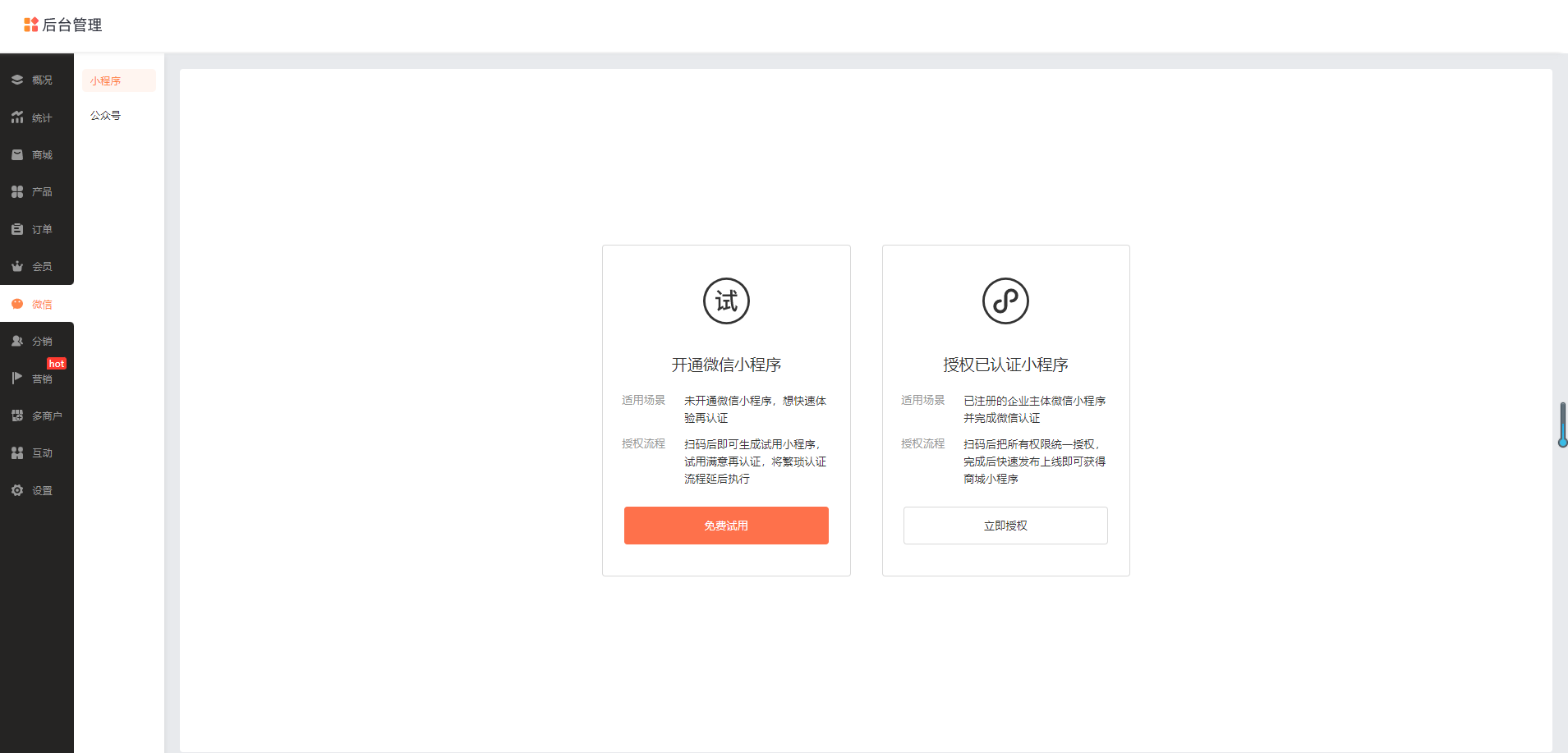Select the 微信 menu item
Image resolution: width=1568 pixels, height=753 pixels.
coord(37,304)
